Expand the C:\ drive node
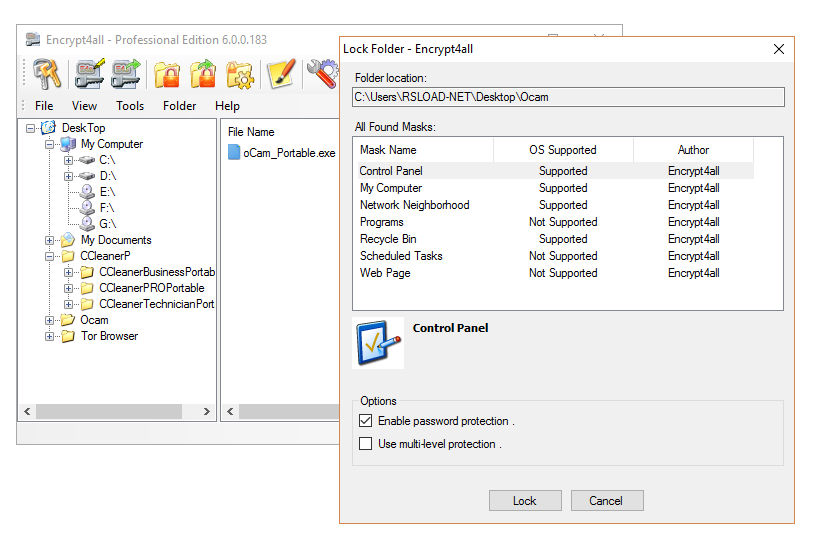 68,160
